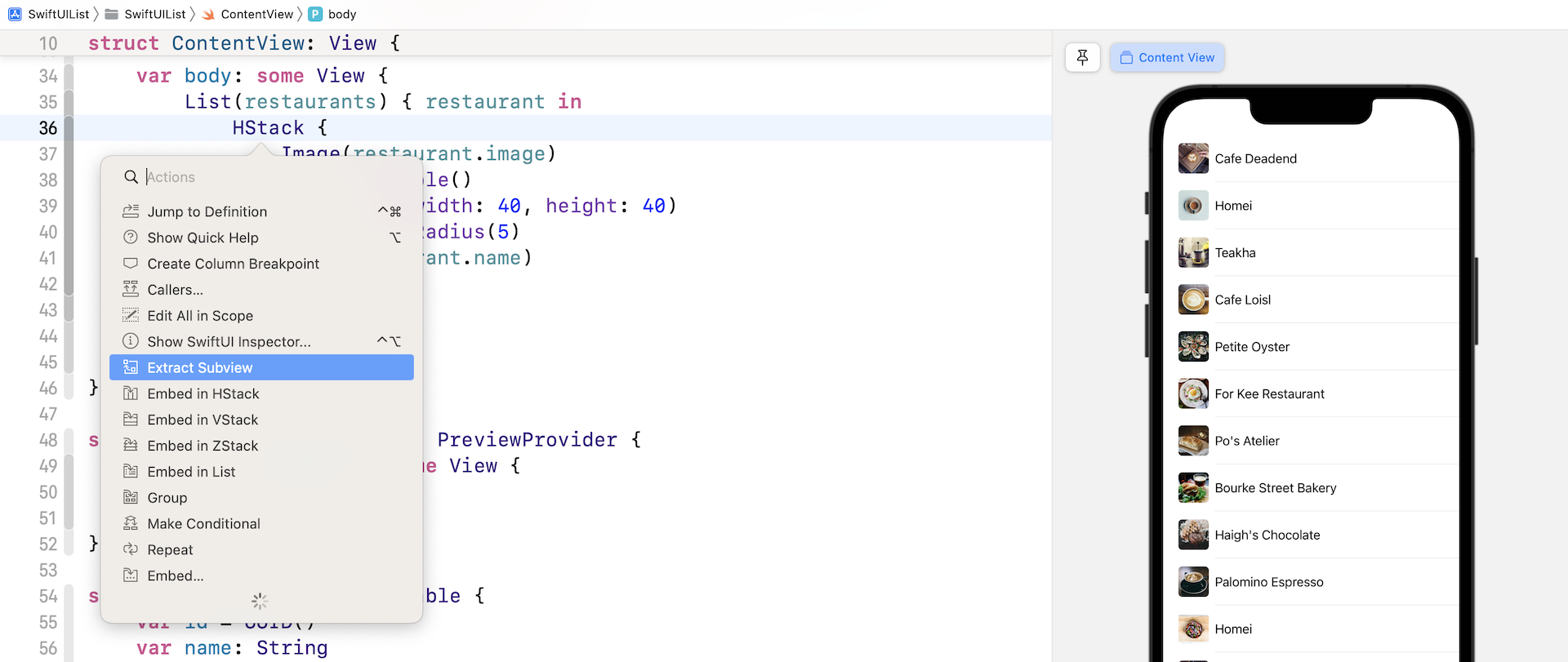Open the Show SwiftUI Inspector option
Viewport: 1568px width, 662px height.
coord(229,341)
